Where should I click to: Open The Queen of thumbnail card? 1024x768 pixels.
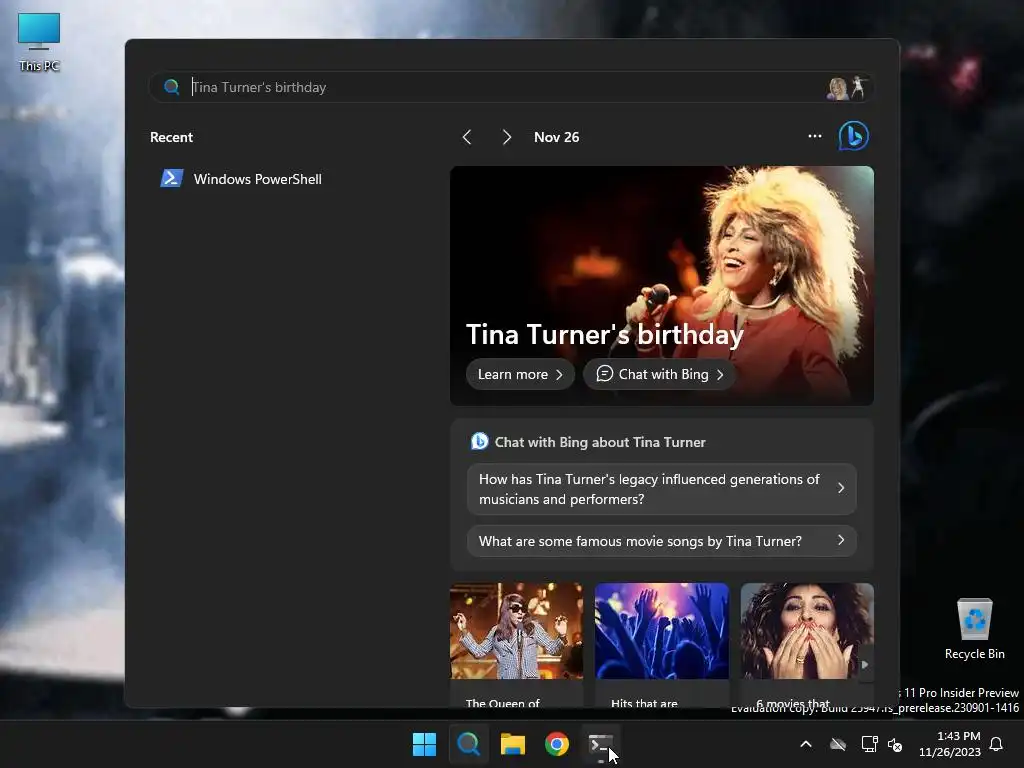pyautogui.click(x=516, y=645)
